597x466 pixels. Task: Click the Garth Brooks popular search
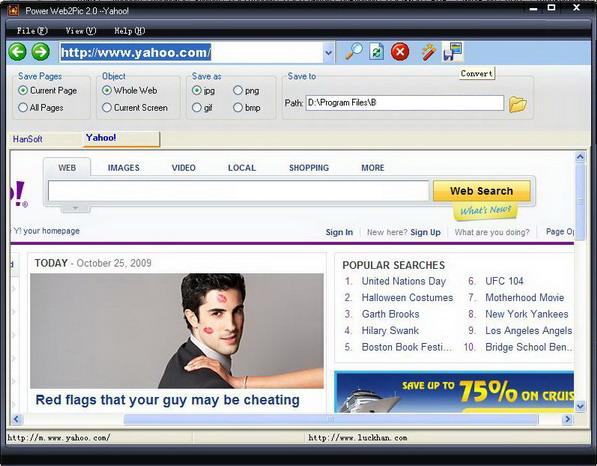(x=390, y=314)
